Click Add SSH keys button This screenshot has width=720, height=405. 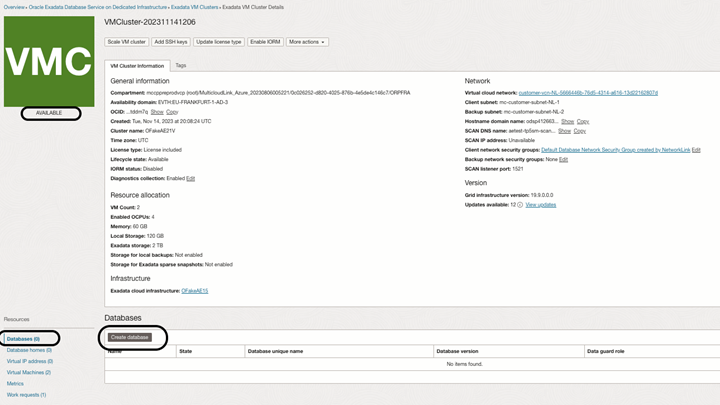(171, 42)
